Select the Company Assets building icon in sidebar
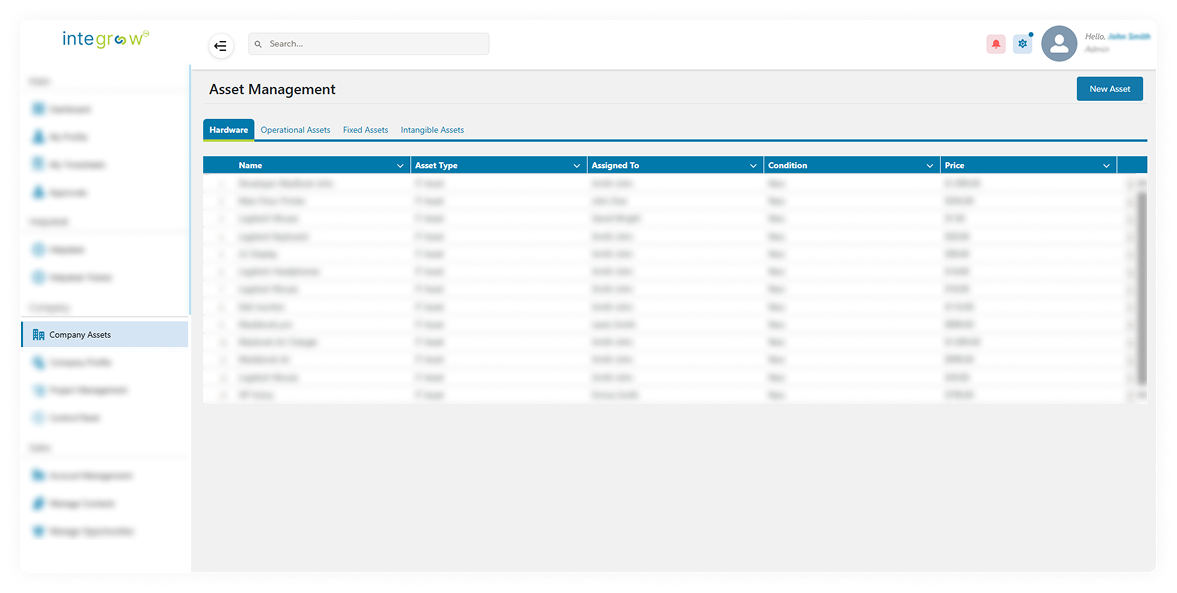Image resolution: width=1177 pixels, height=593 pixels. [38, 335]
